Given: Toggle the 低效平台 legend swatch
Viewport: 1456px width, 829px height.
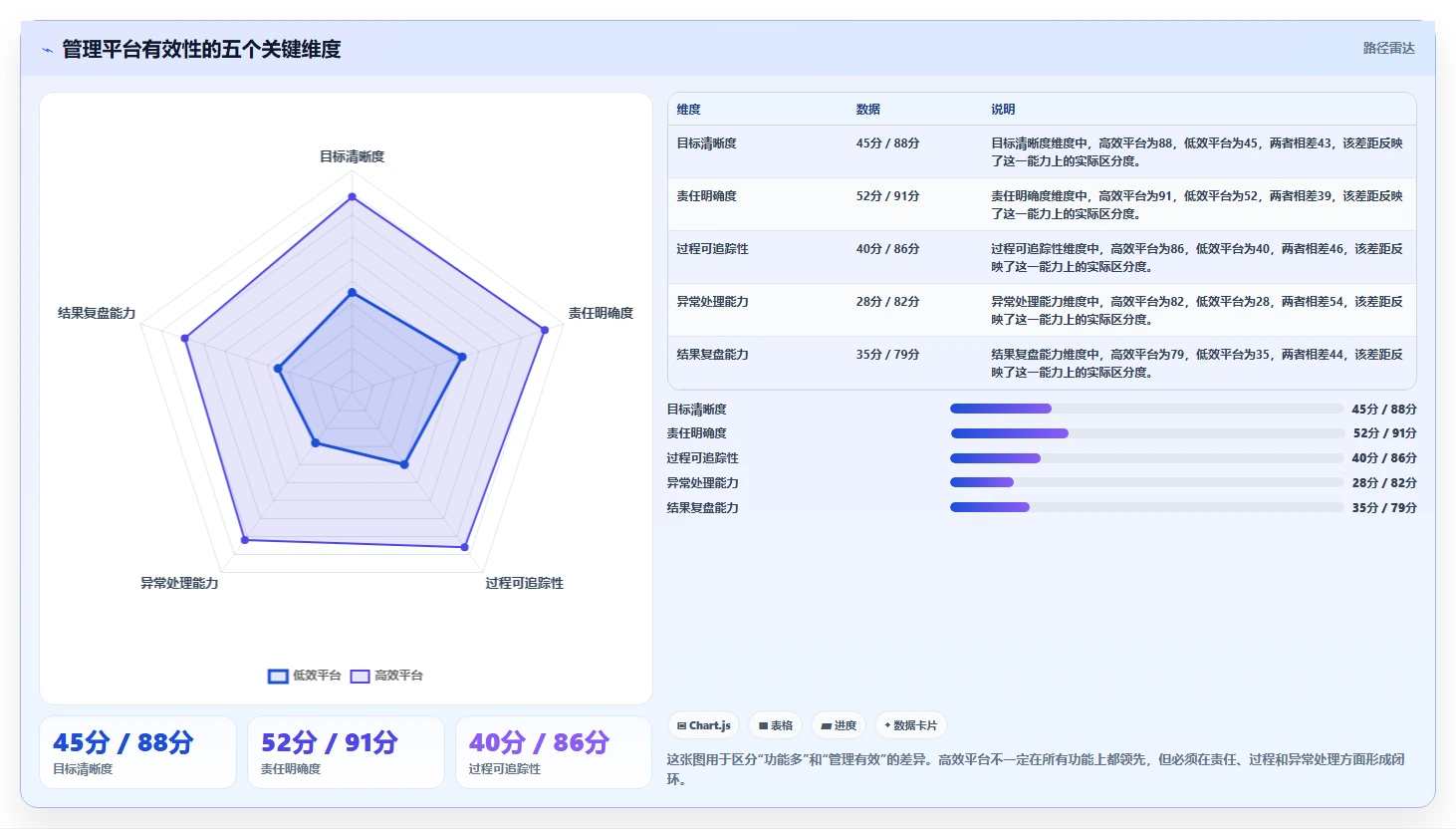Looking at the screenshot, I should pos(278,677).
